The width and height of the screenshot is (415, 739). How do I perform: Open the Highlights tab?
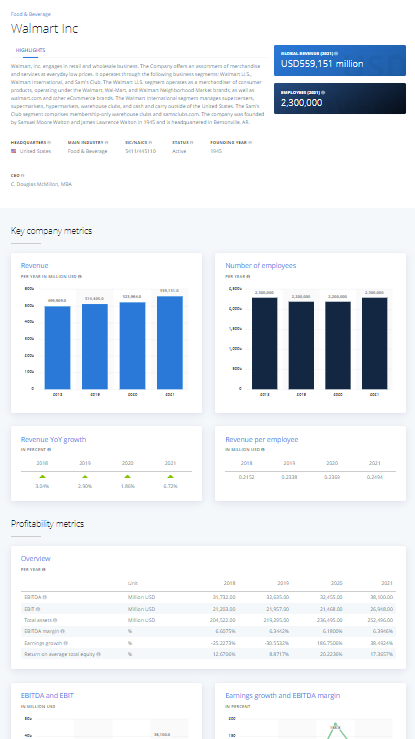tap(31, 50)
